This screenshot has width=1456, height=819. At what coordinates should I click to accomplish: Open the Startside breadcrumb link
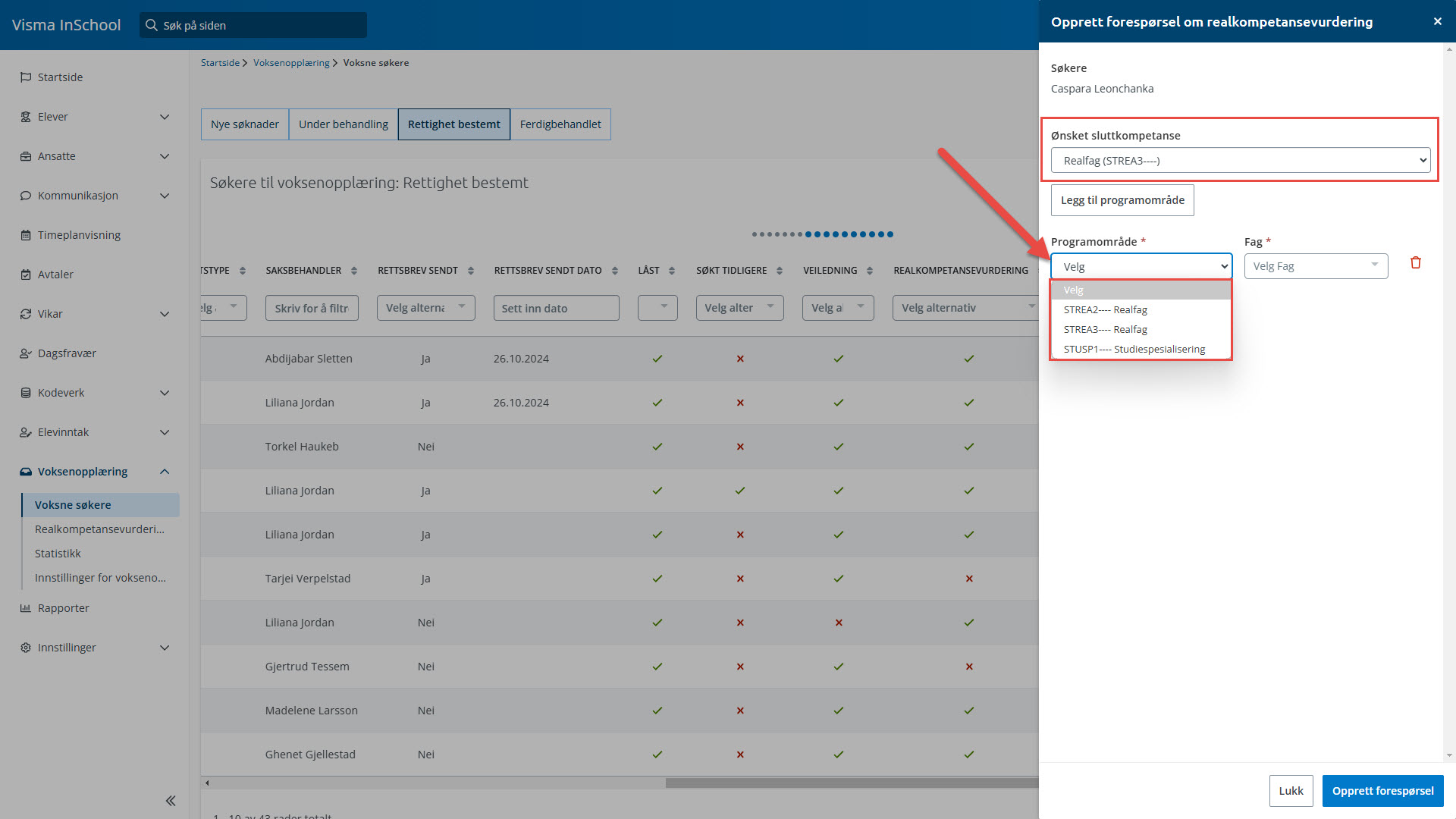(220, 63)
